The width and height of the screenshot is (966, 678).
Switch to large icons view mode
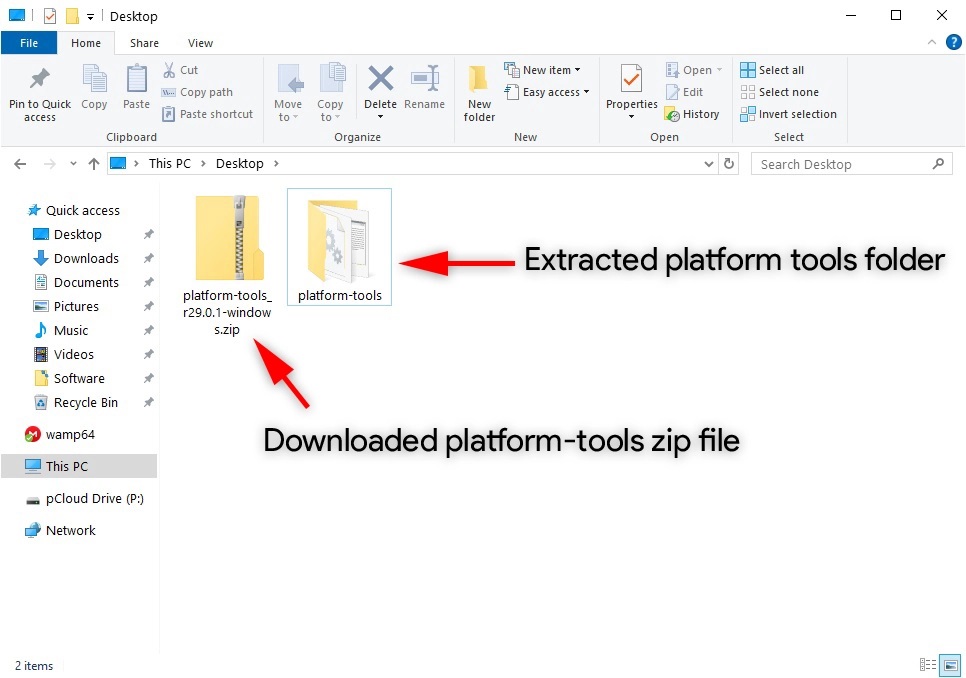[x=950, y=665]
